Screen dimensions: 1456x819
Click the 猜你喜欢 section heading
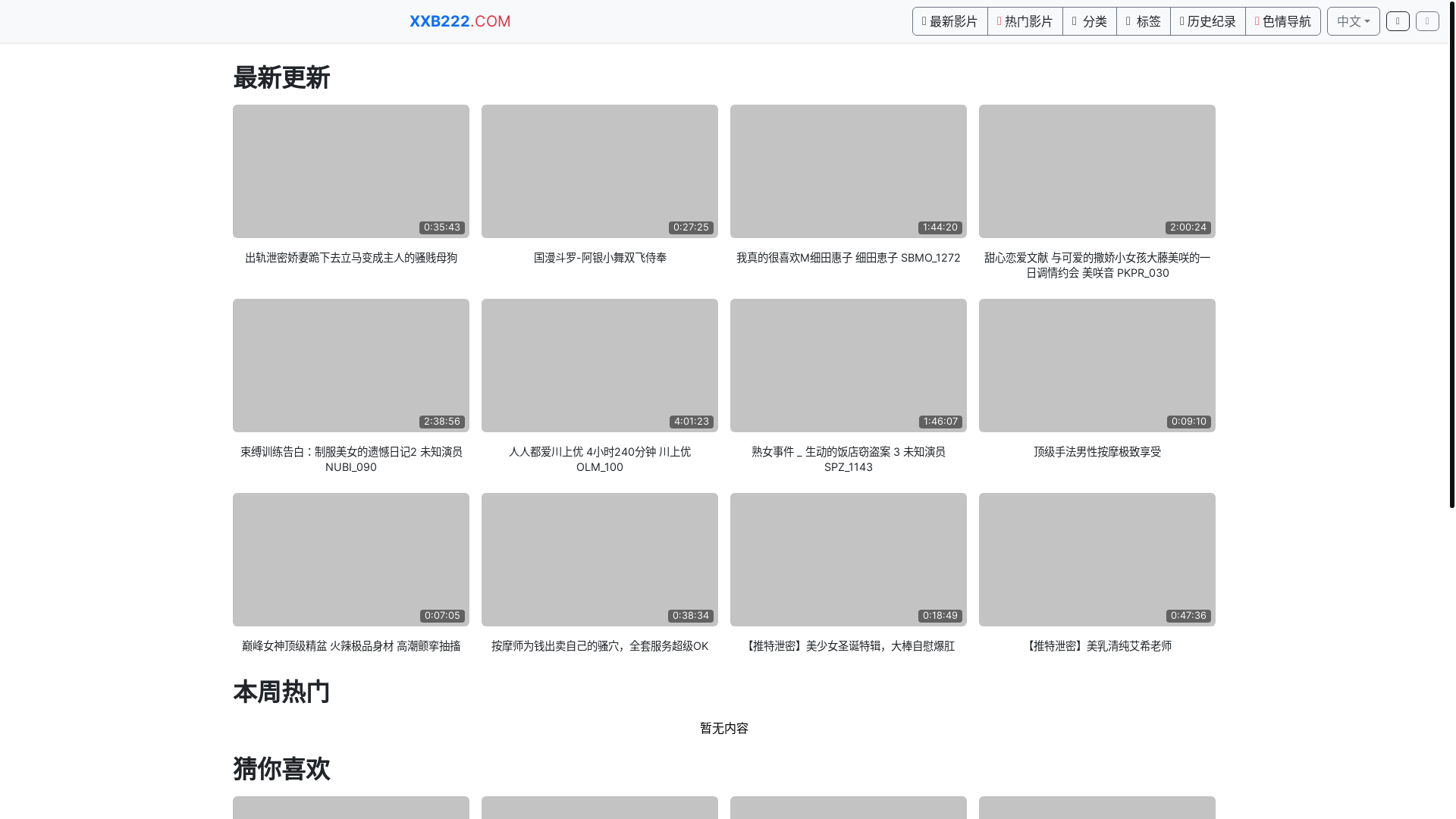click(281, 769)
